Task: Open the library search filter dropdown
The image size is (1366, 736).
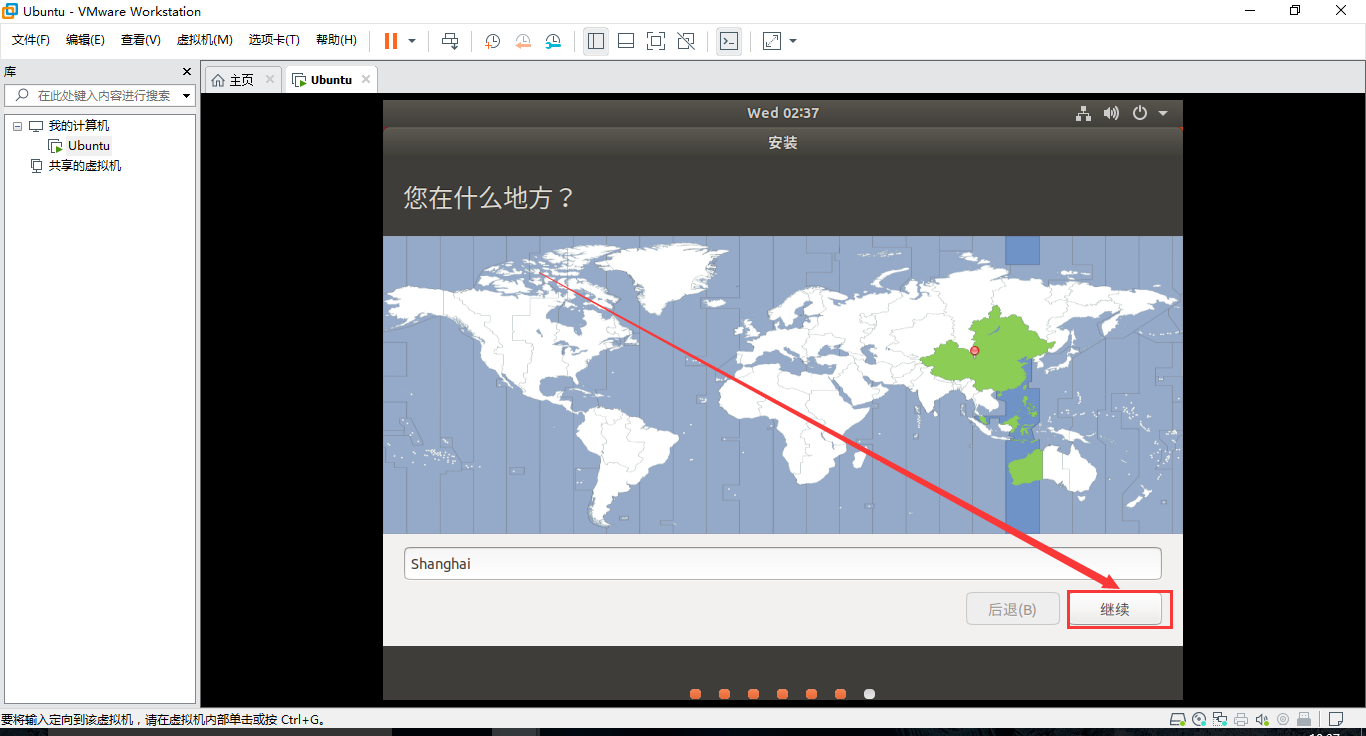Action: click(x=187, y=96)
